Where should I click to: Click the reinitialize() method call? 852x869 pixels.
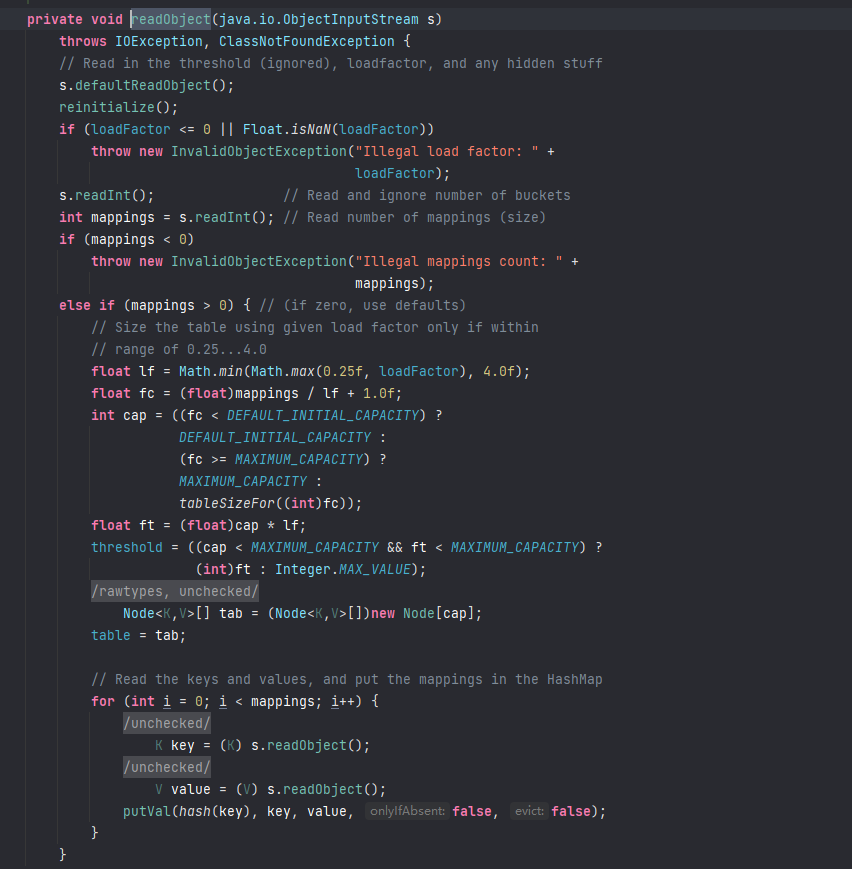click(104, 107)
